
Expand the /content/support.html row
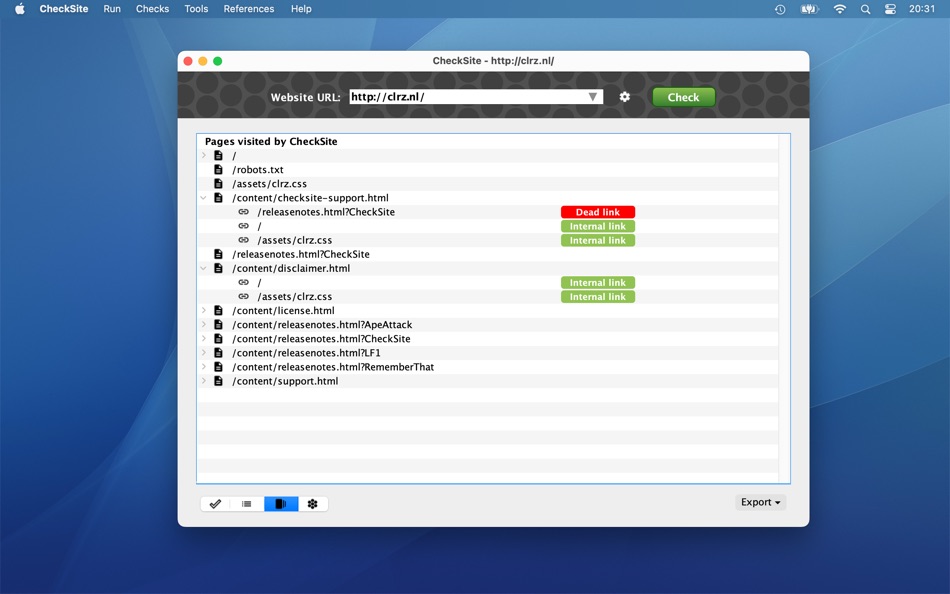click(204, 381)
